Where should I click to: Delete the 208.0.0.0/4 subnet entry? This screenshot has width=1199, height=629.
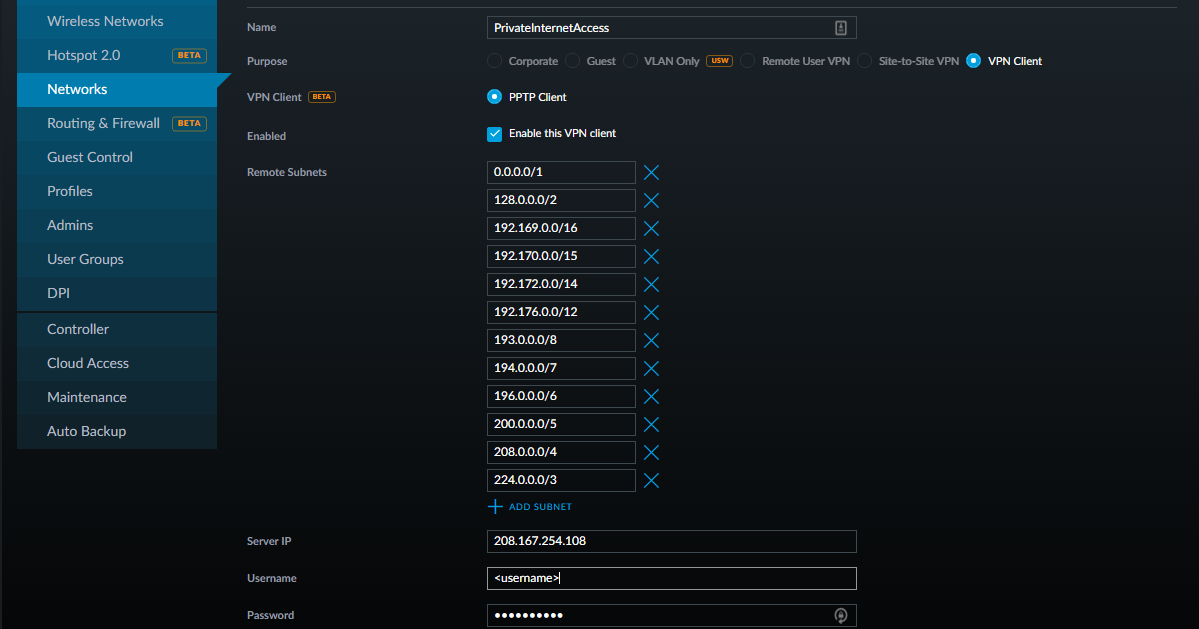point(651,452)
